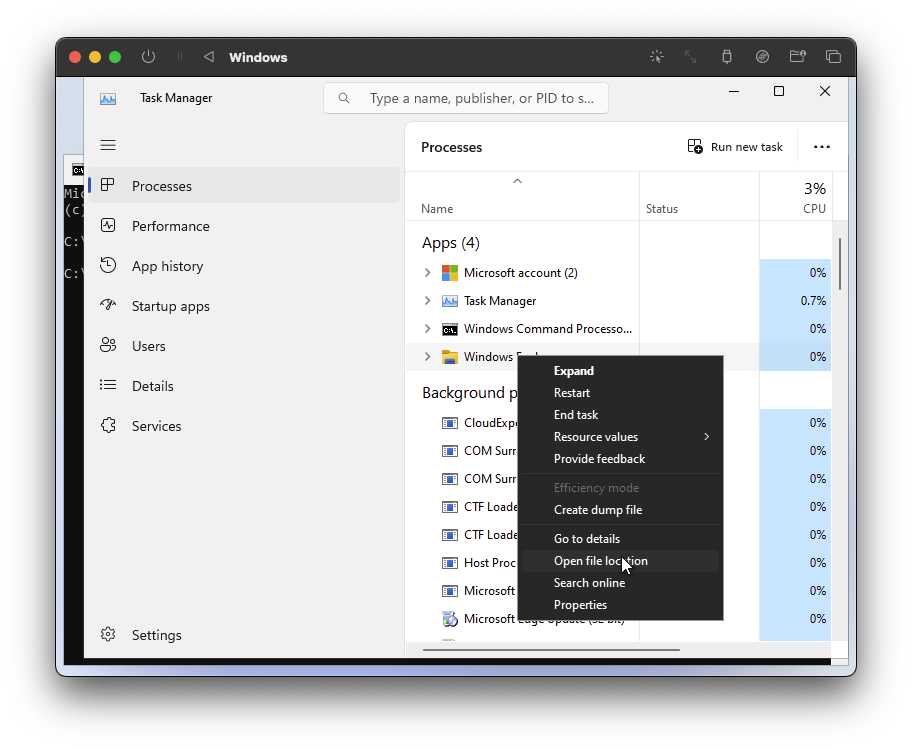The height and width of the screenshot is (750, 912).
Task: Click the search magnifier icon
Action: 344,98
